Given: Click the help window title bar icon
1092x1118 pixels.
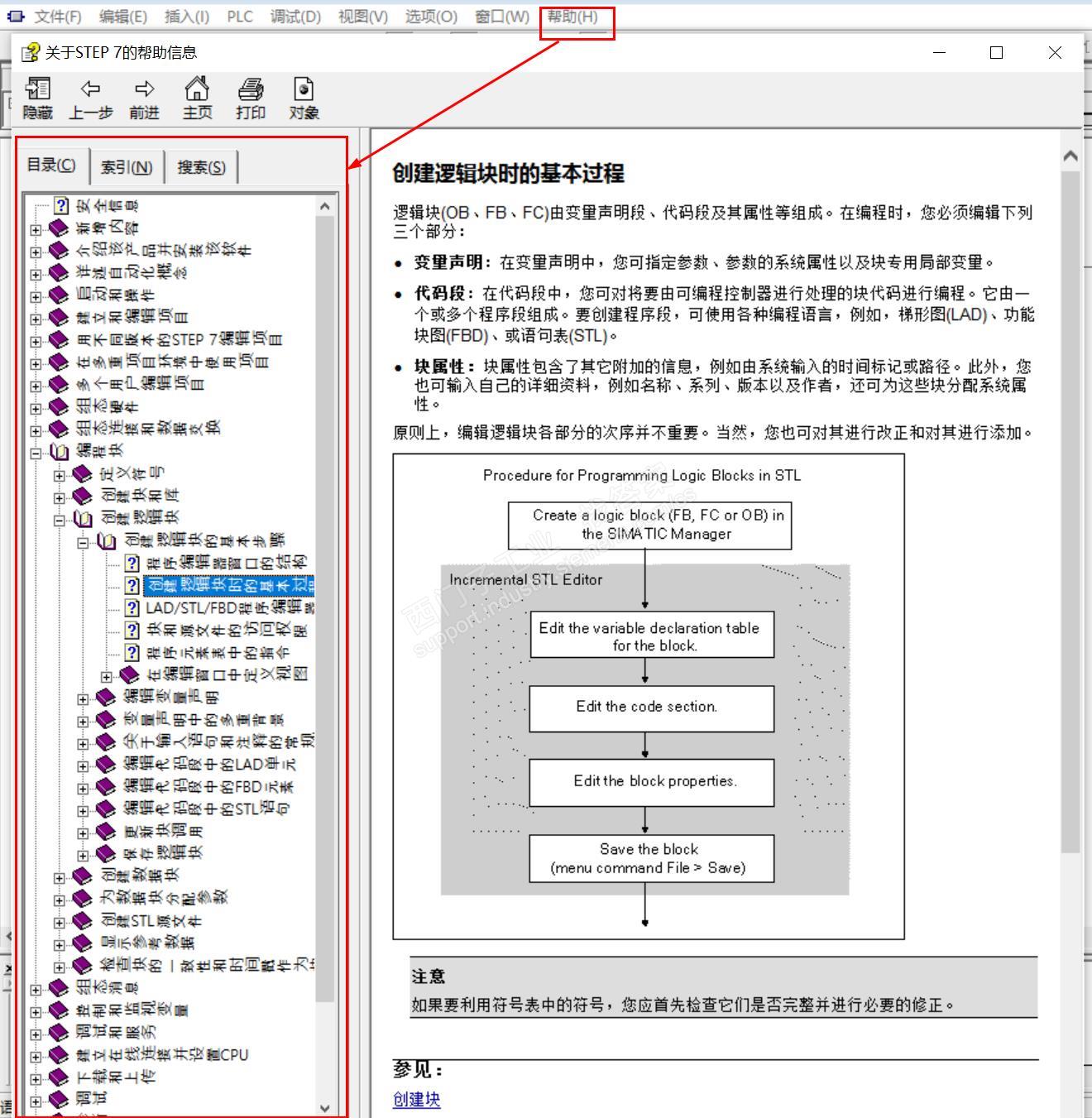Looking at the screenshot, I should tap(31, 52).
